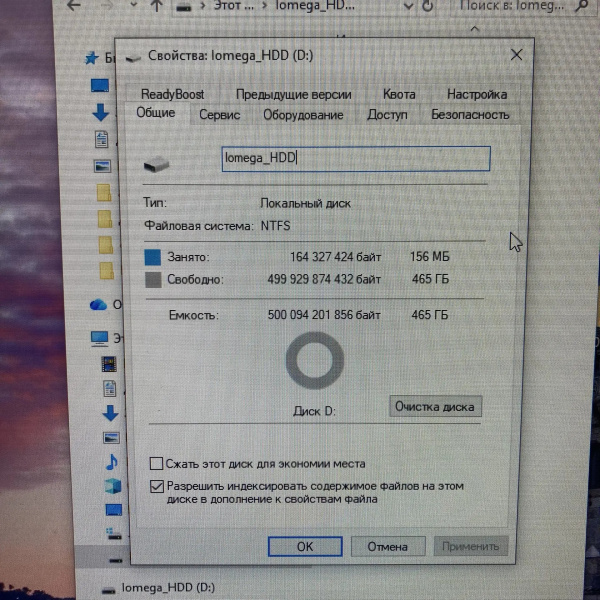Open Desktop icon under This PC in sidebar
600x600 pixels.
pos(114,510)
